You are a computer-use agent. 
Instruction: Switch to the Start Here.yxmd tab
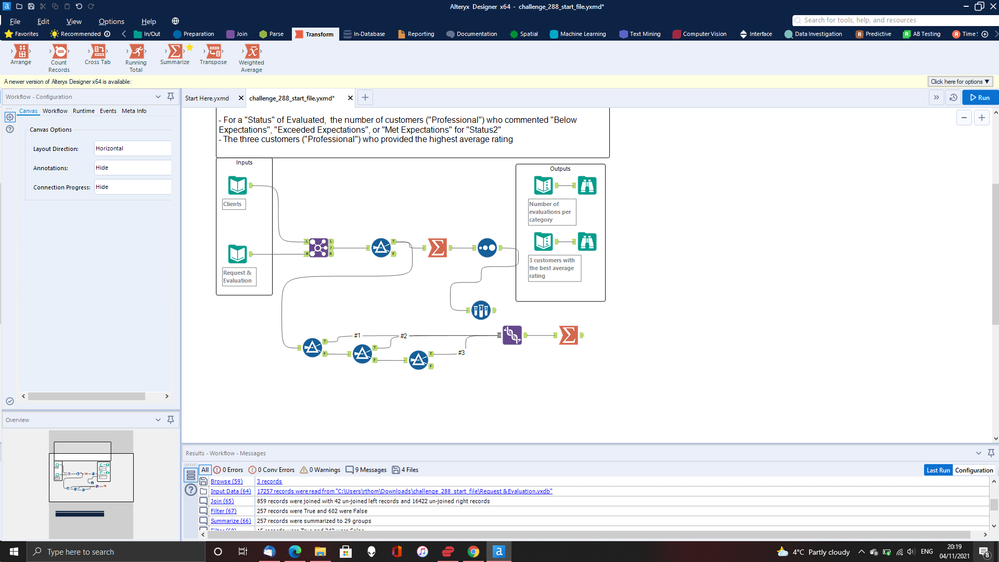click(x=207, y=98)
